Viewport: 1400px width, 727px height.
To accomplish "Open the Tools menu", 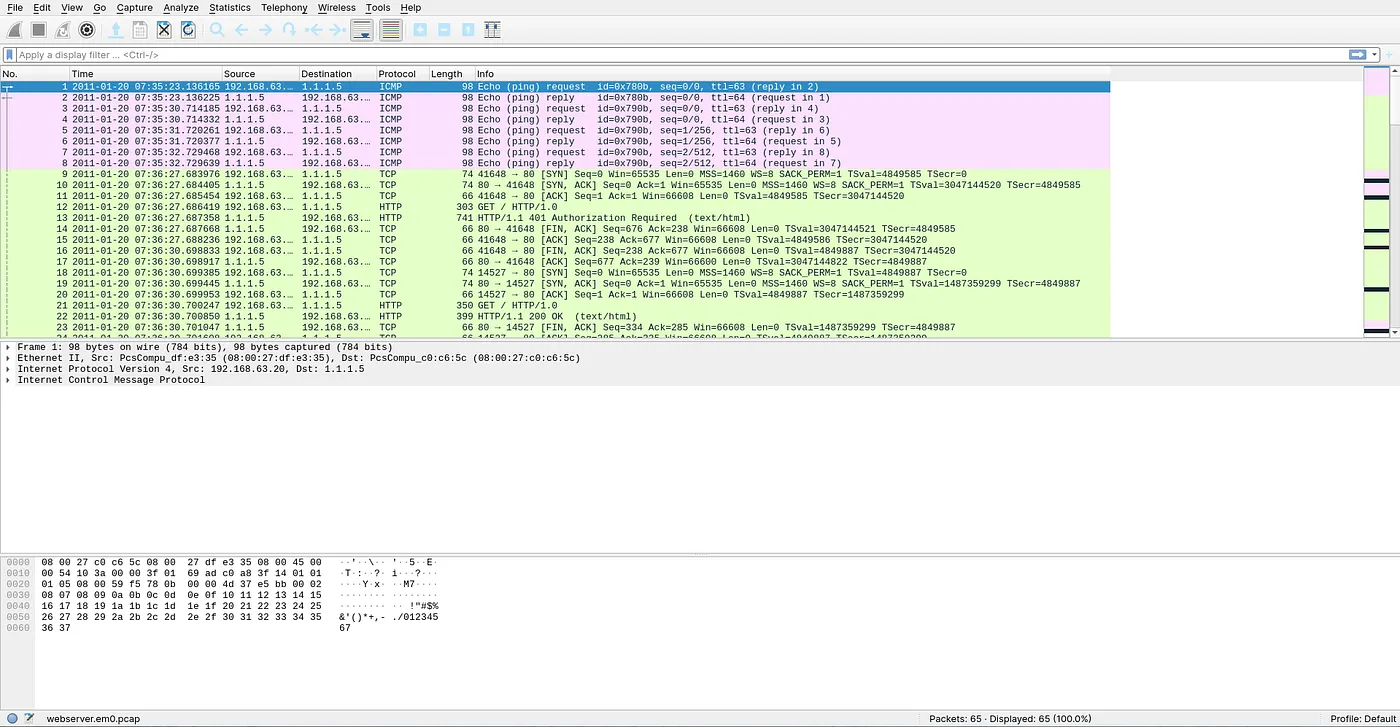I will (x=378, y=8).
